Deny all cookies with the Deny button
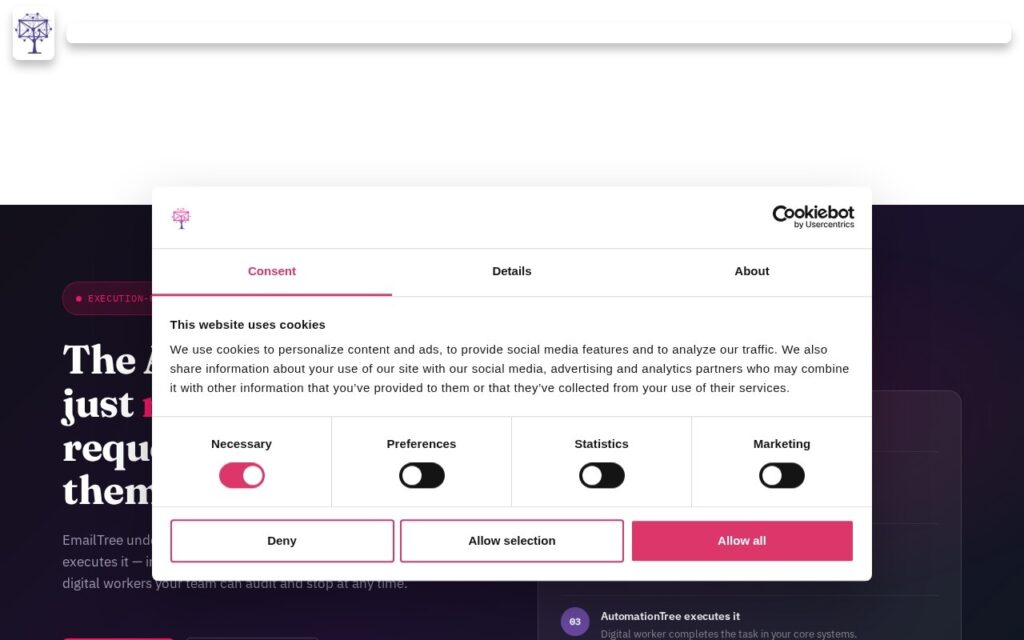1024x640 pixels. [x=282, y=541]
